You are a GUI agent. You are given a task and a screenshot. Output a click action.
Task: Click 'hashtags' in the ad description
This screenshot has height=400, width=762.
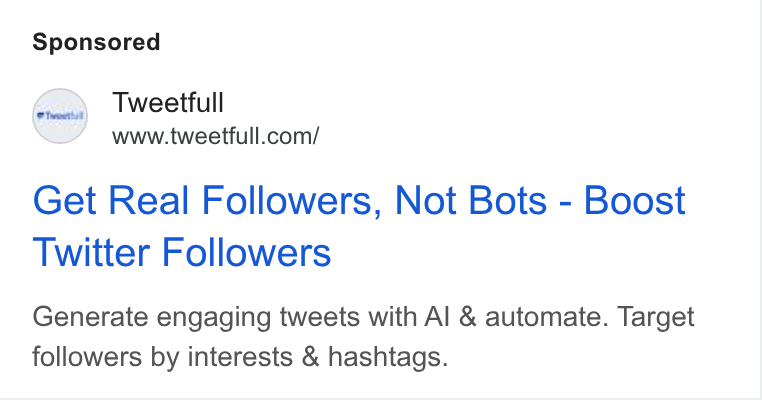(x=388, y=357)
